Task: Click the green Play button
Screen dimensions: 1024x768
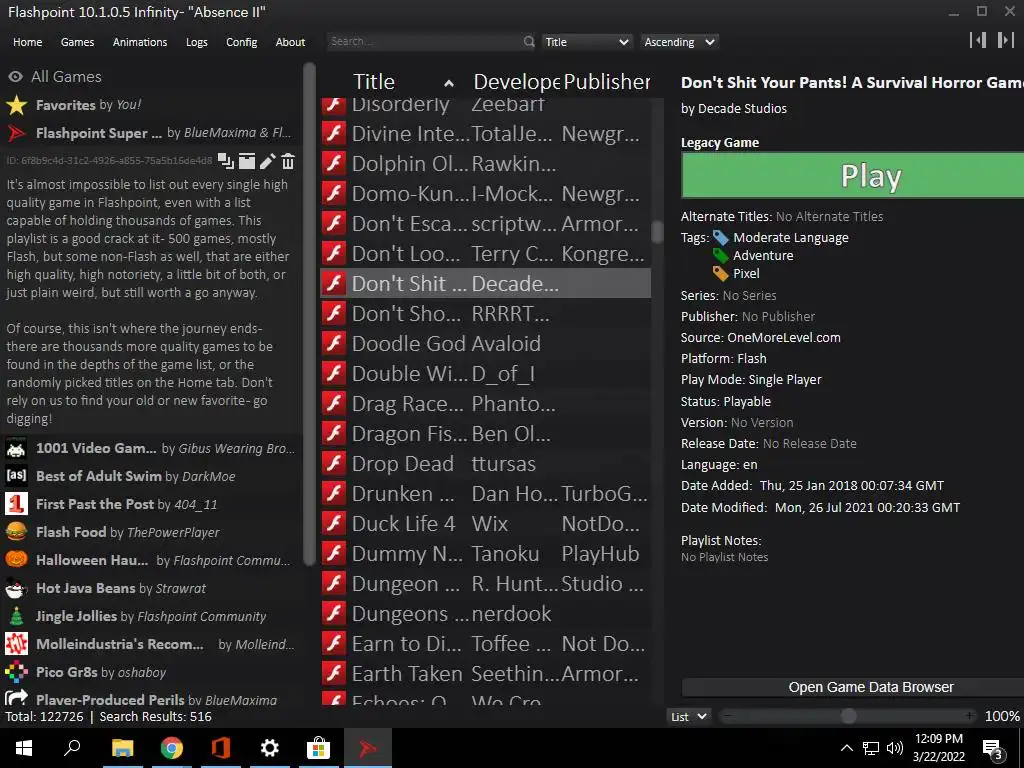Action: 852,175
